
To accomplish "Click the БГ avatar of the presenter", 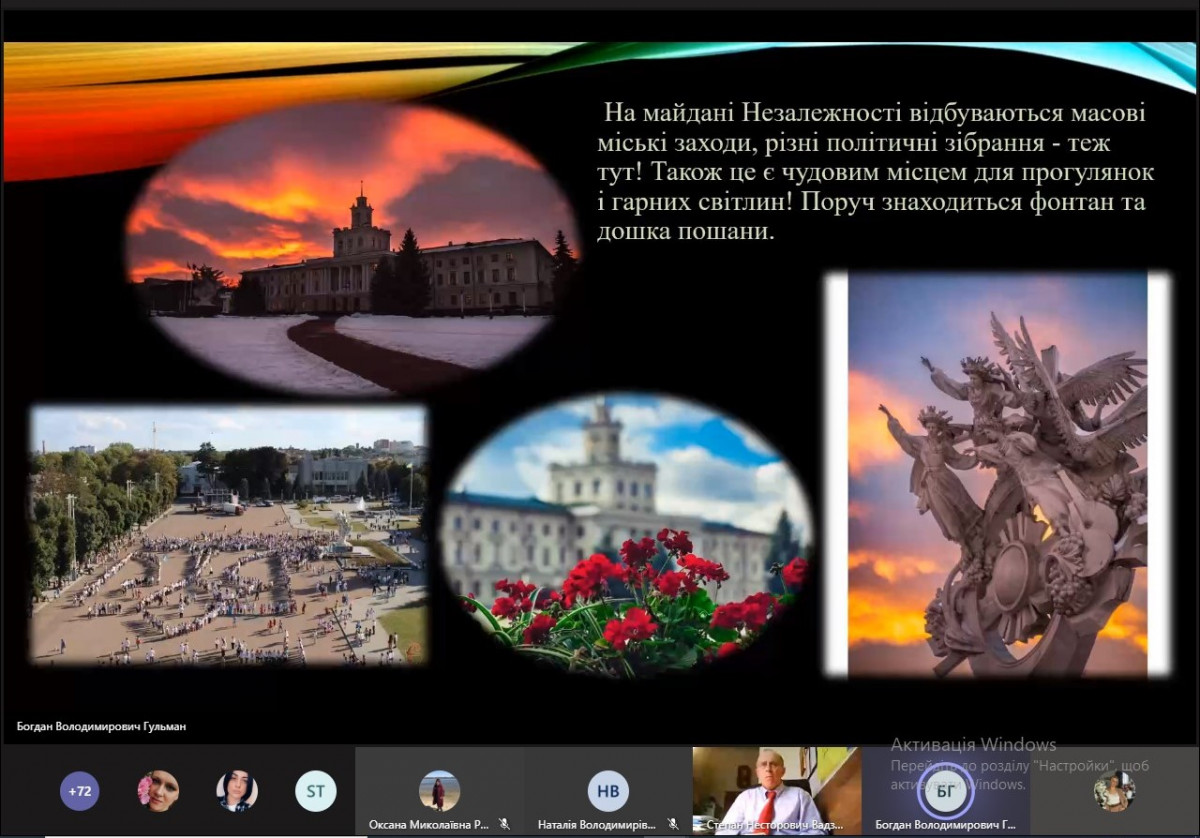I will tap(945, 792).
